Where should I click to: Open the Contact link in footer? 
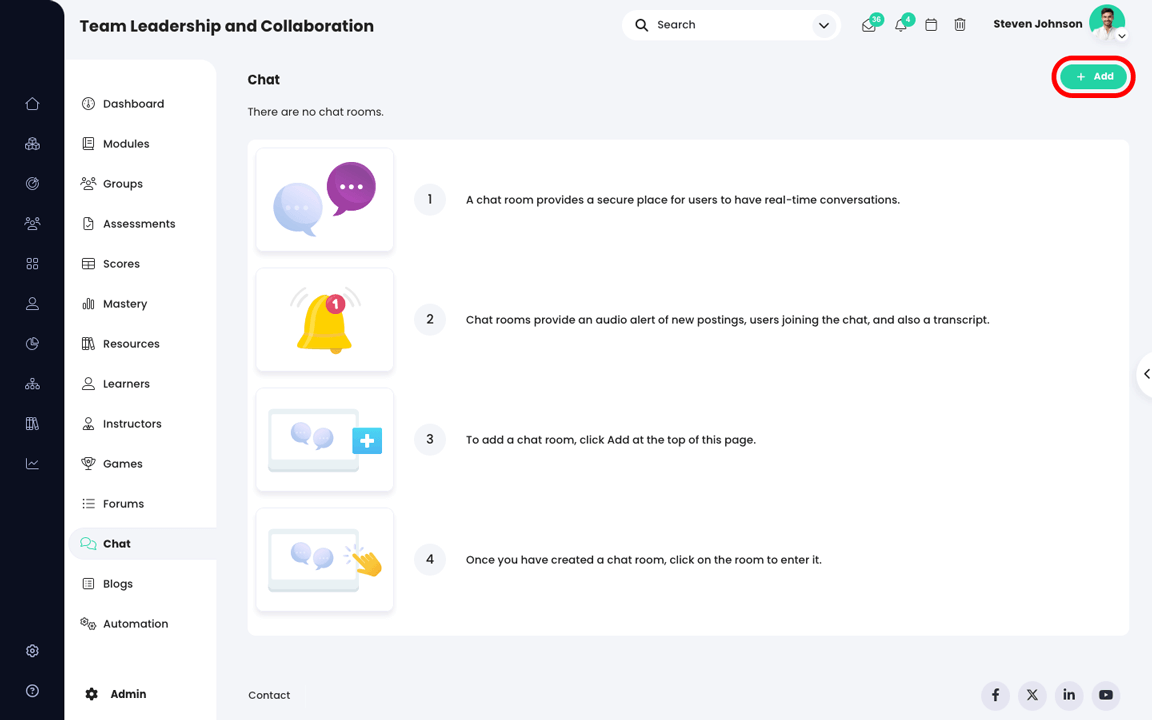pyautogui.click(x=268, y=695)
